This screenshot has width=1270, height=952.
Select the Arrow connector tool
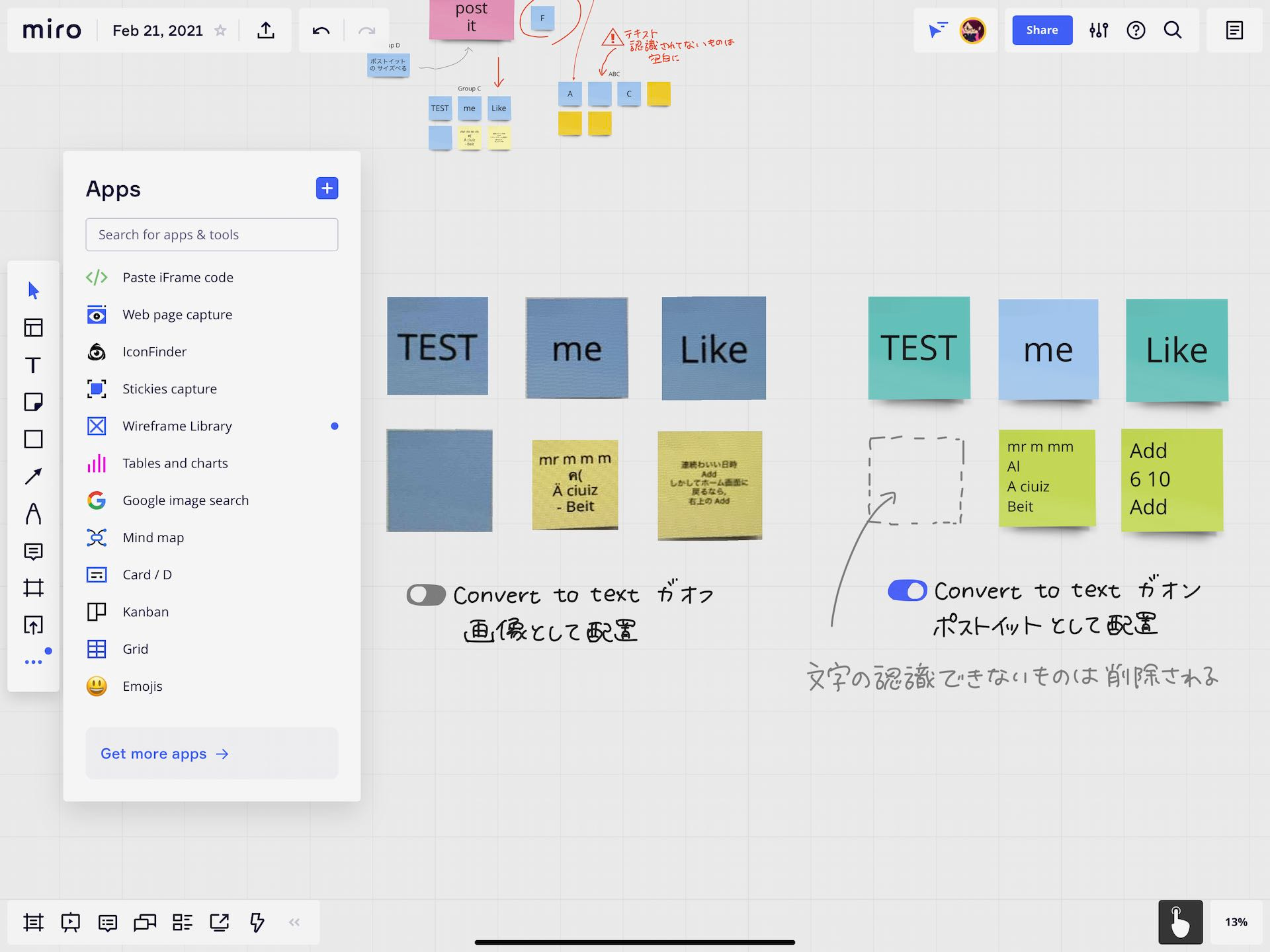[x=33, y=475]
